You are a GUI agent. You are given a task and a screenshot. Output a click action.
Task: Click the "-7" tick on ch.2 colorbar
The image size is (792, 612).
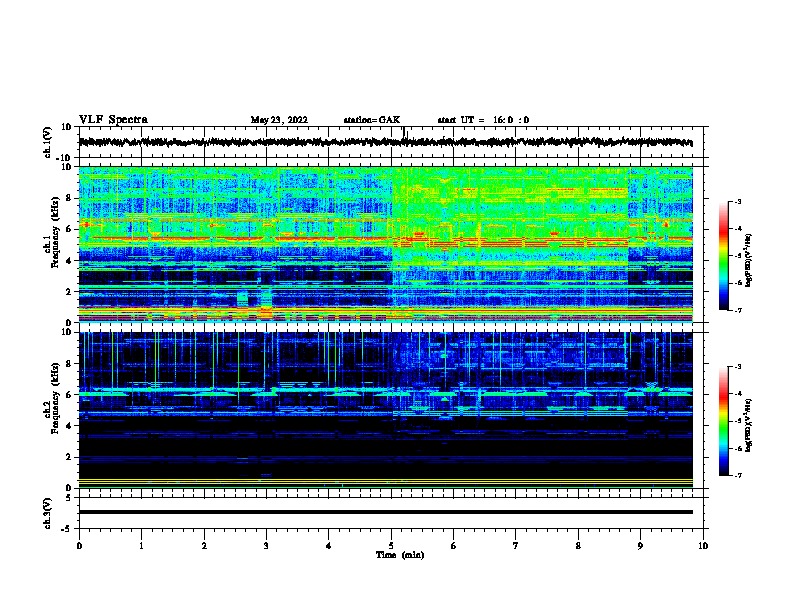coord(738,476)
